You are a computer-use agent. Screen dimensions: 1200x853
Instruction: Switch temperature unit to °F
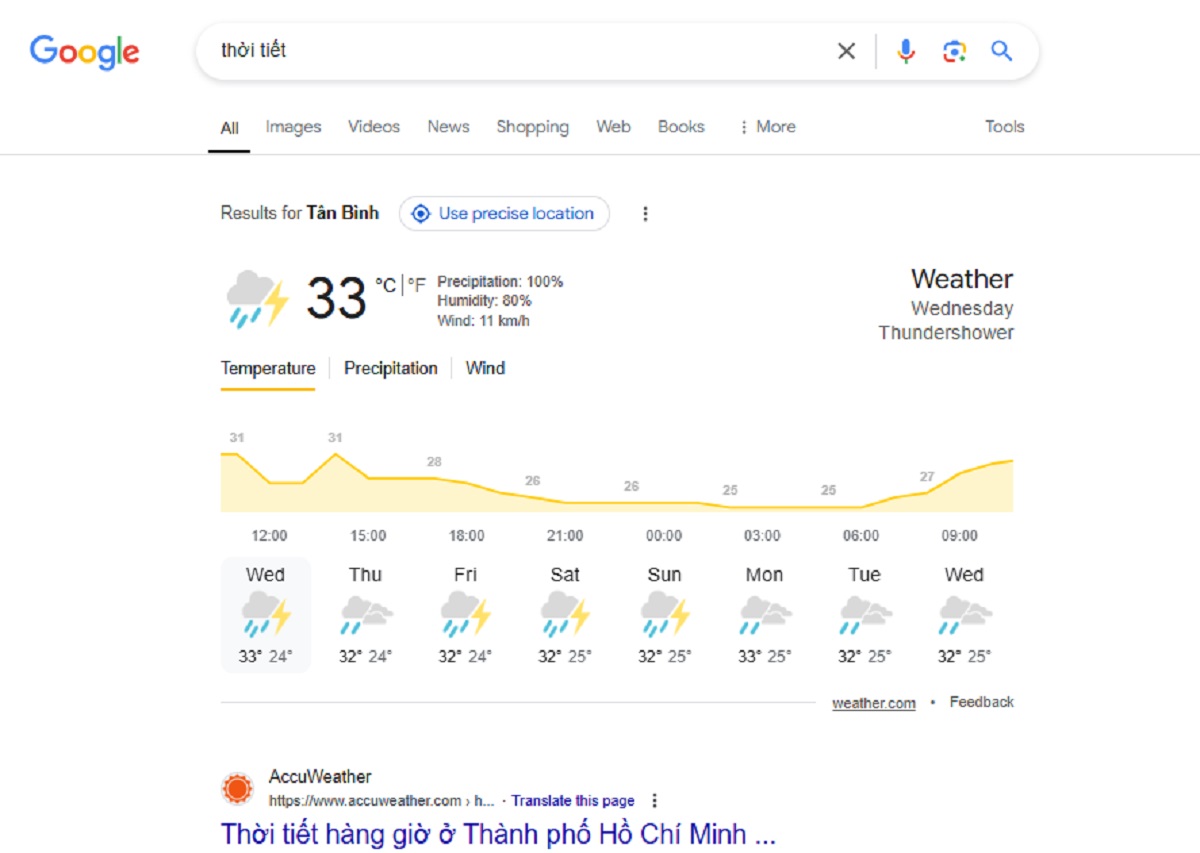416,285
